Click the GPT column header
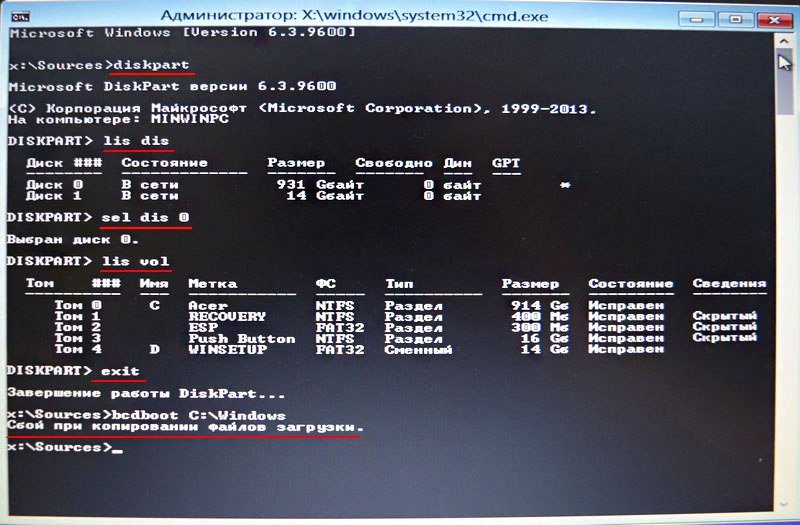 click(x=506, y=163)
